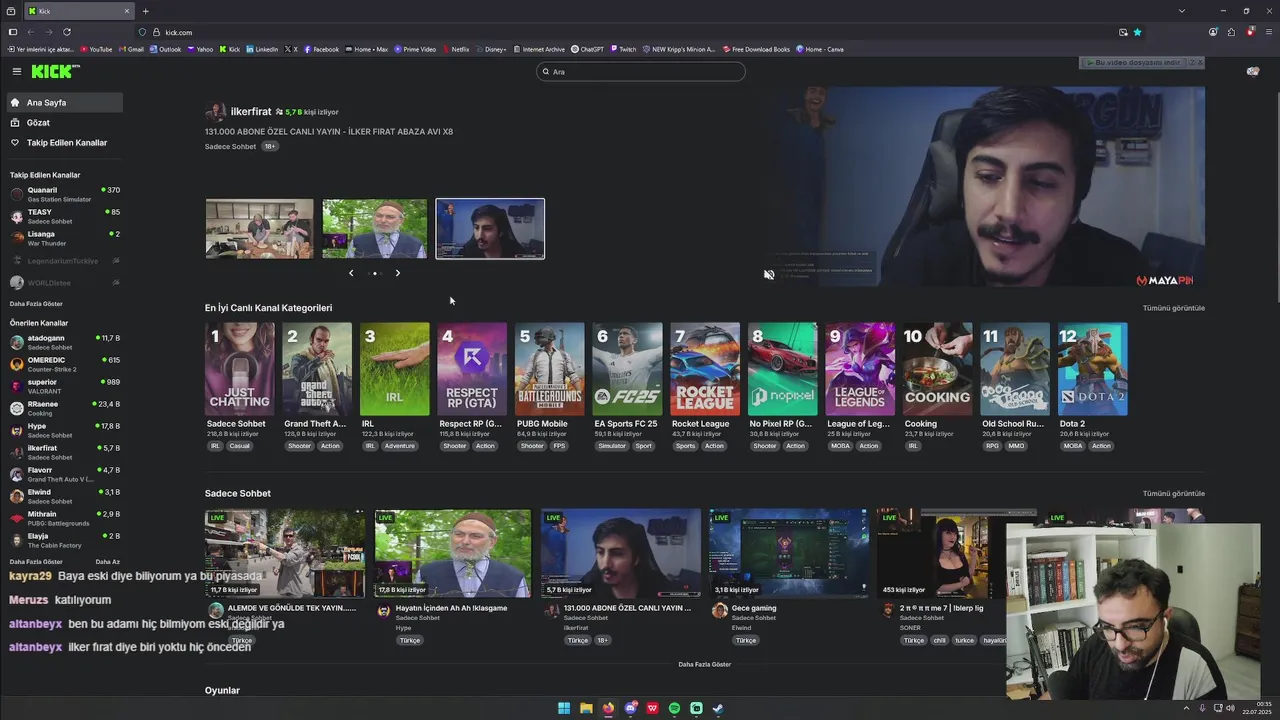View all top categories via Tümünü görüntüle
The height and width of the screenshot is (720, 1280).
click(x=1174, y=308)
